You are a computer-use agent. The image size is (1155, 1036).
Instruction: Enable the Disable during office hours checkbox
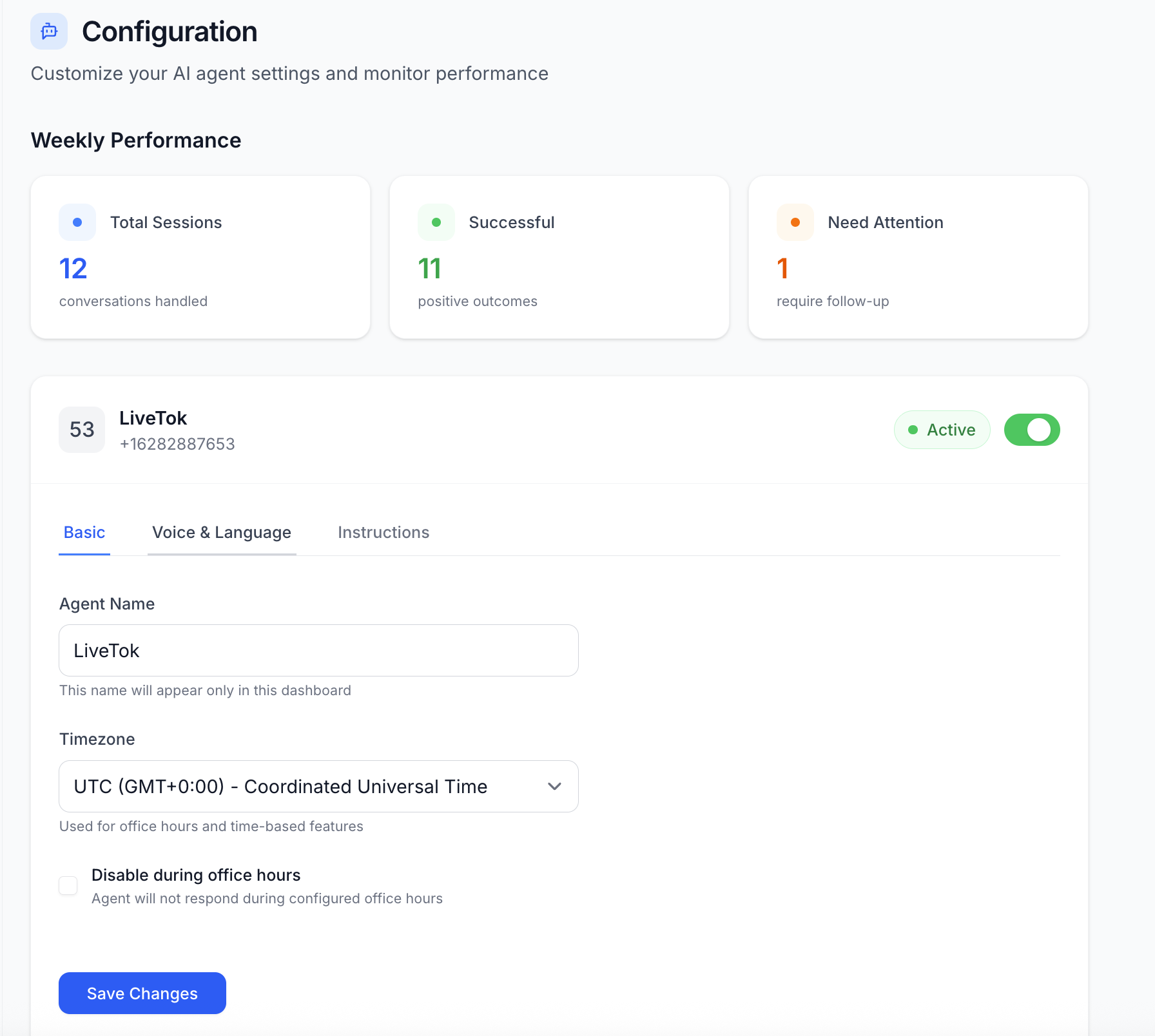coord(68,885)
